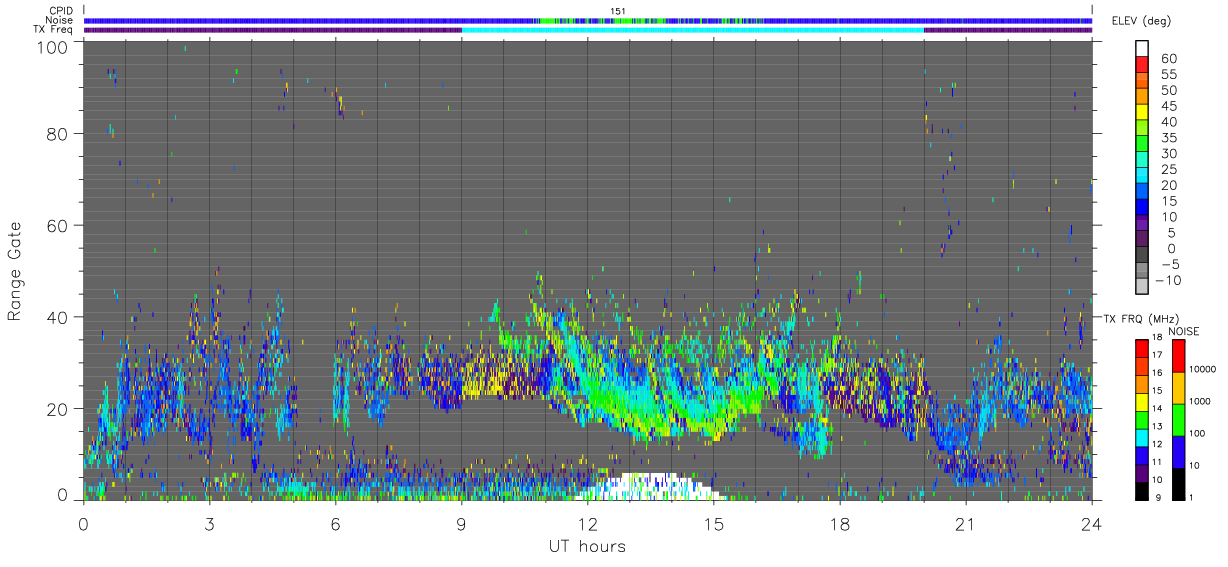The width and height of the screenshot is (1228, 567).
Task: Click the blue Noise strip above the plot
Action: coord(588,20)
